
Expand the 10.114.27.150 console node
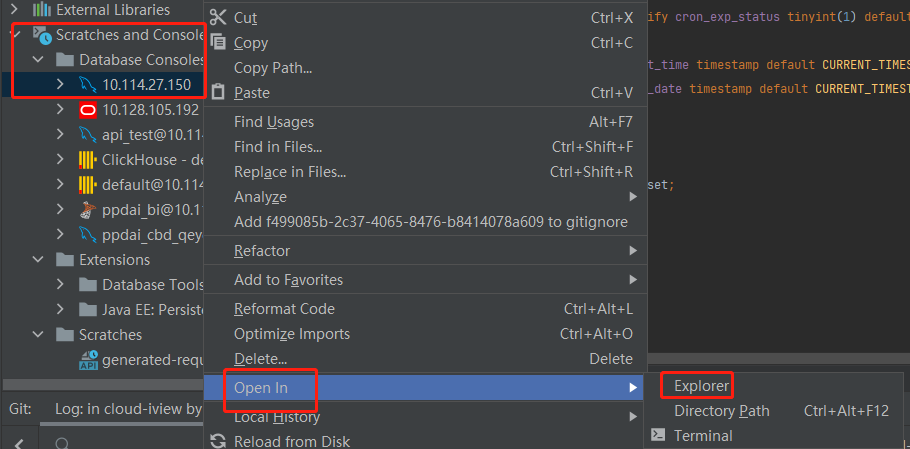[x=60, y=85]
